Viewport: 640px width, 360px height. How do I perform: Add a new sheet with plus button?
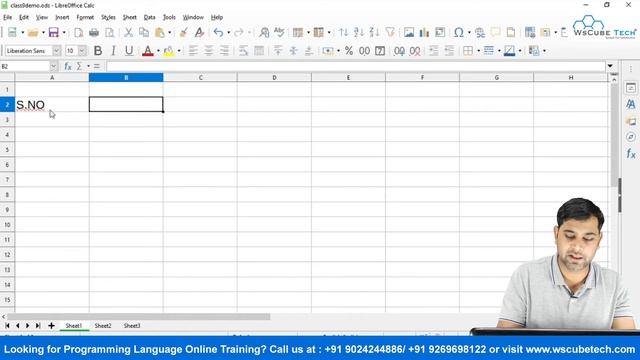(51, 326)
